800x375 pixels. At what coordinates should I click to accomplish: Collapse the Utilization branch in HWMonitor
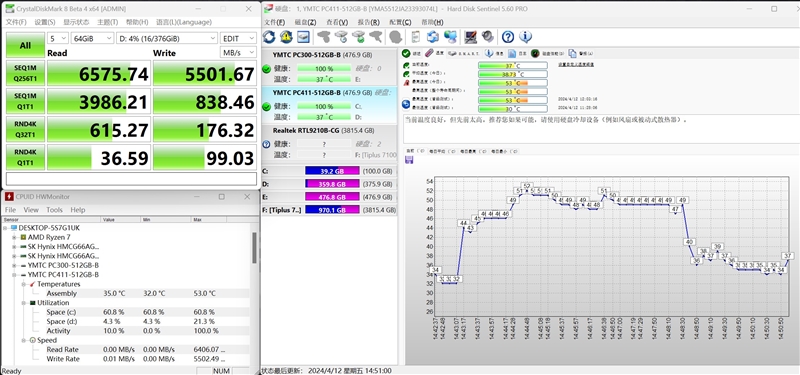point(24,303)
